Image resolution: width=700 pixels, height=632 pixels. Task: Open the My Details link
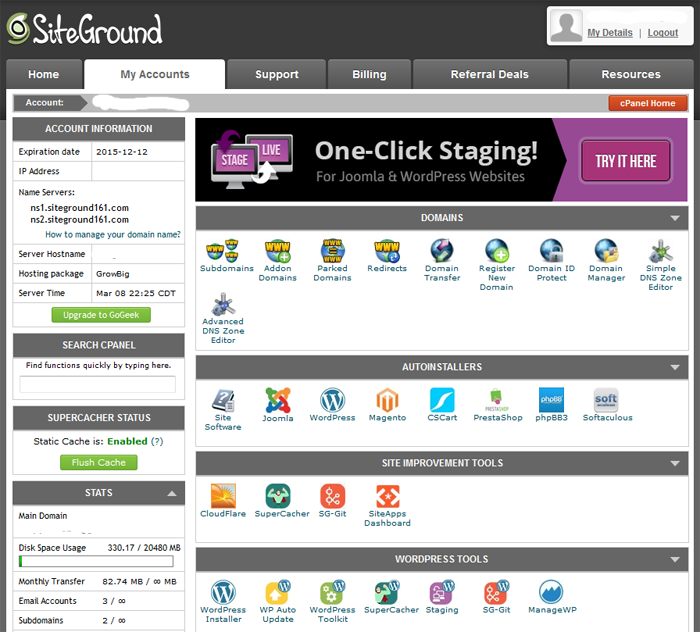pos(610,33)
